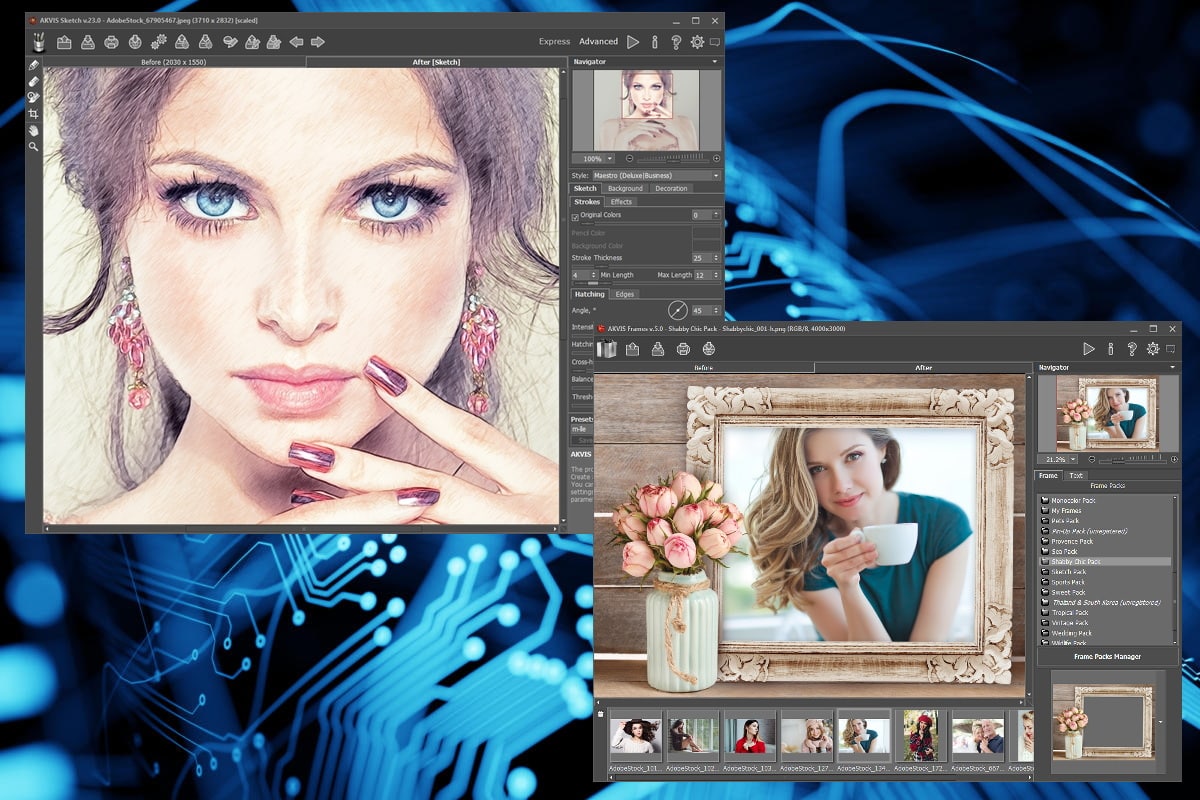This screenshot has height=800, width=1200.
Task: Click the redo forward arrow in Sketch
Action: pyautogui.click(x=318, y=42)
